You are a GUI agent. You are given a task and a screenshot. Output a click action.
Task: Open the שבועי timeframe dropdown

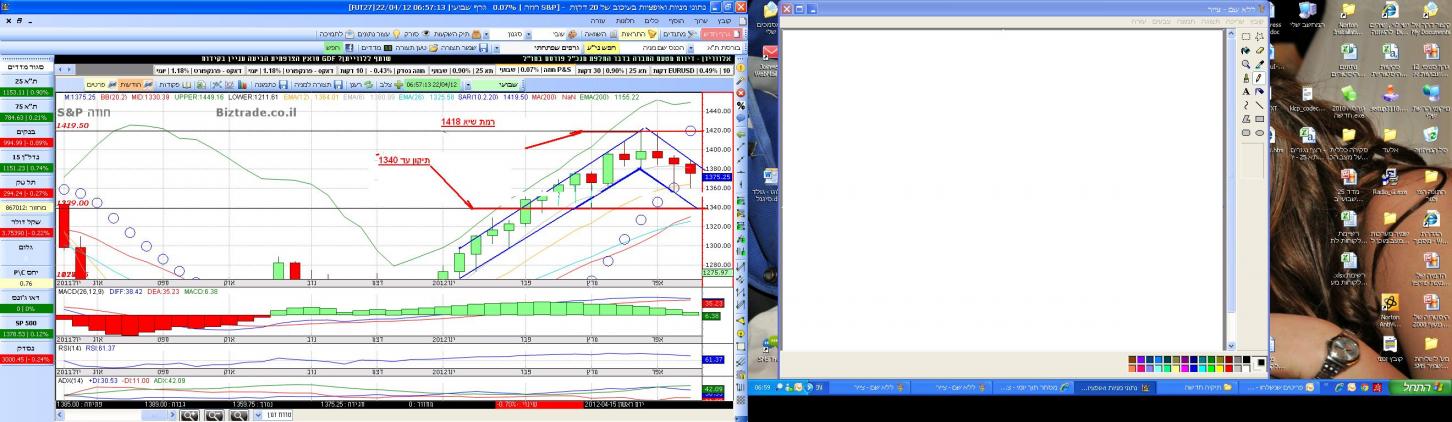pyautogui.click(x=468, y=85)
